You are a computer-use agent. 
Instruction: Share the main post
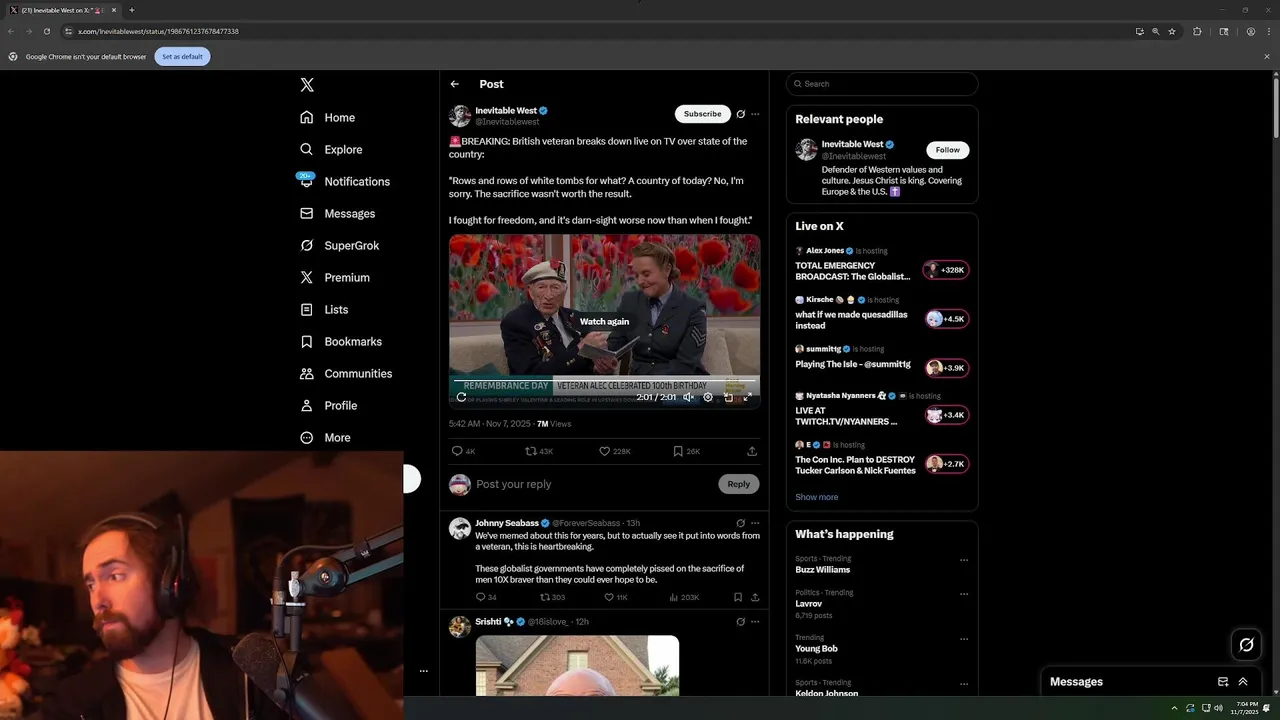pos(752,451)
